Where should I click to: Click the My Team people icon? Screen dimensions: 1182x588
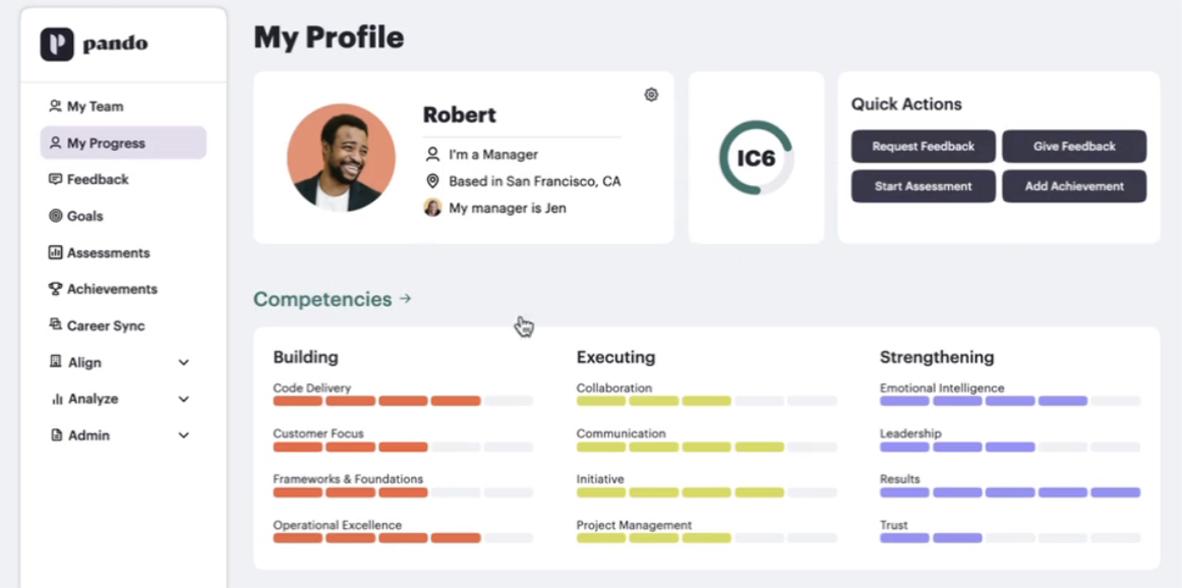pyautogui.click(x=55, y=106)
